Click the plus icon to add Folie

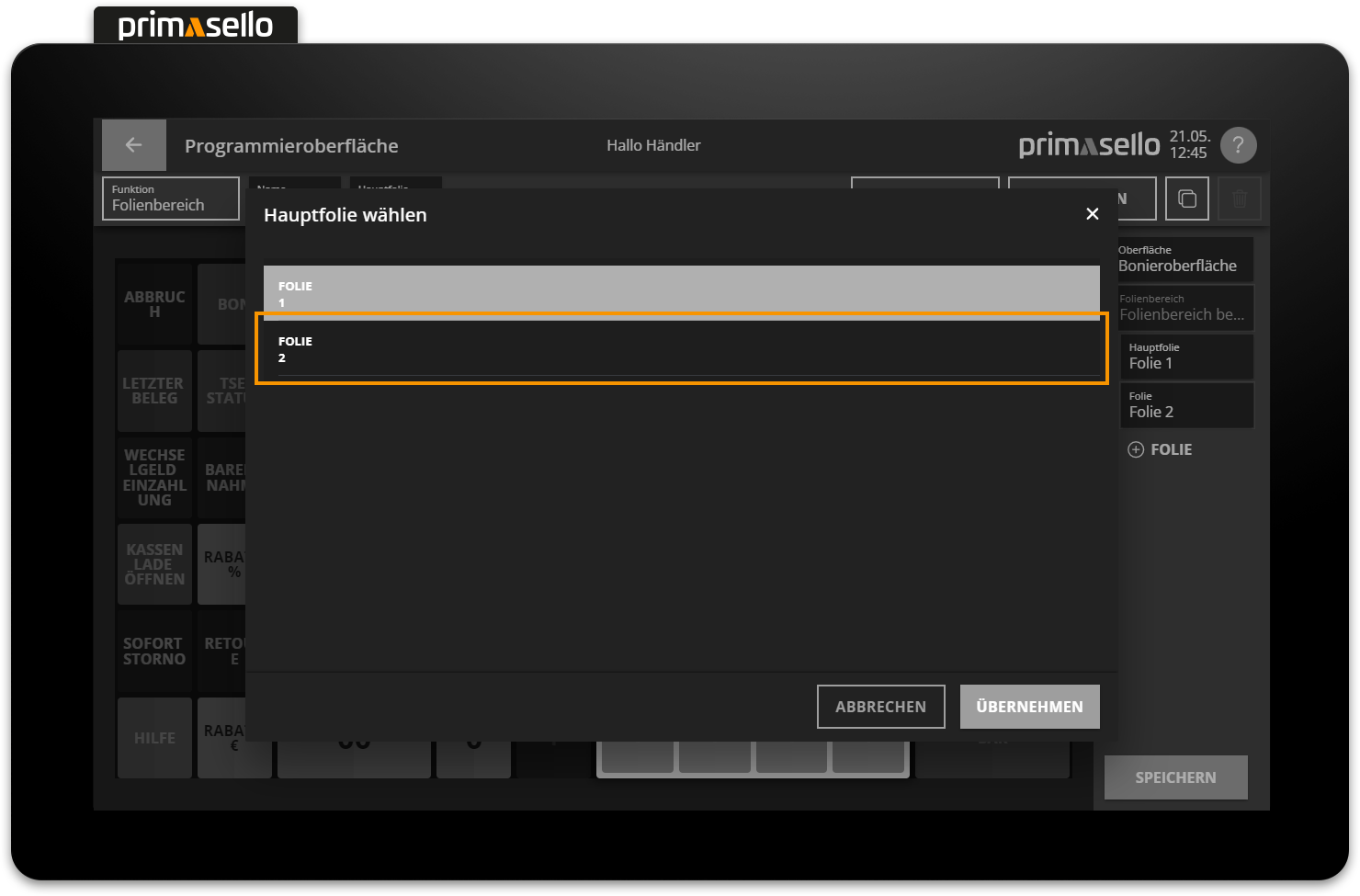(x=1136, y=449)
